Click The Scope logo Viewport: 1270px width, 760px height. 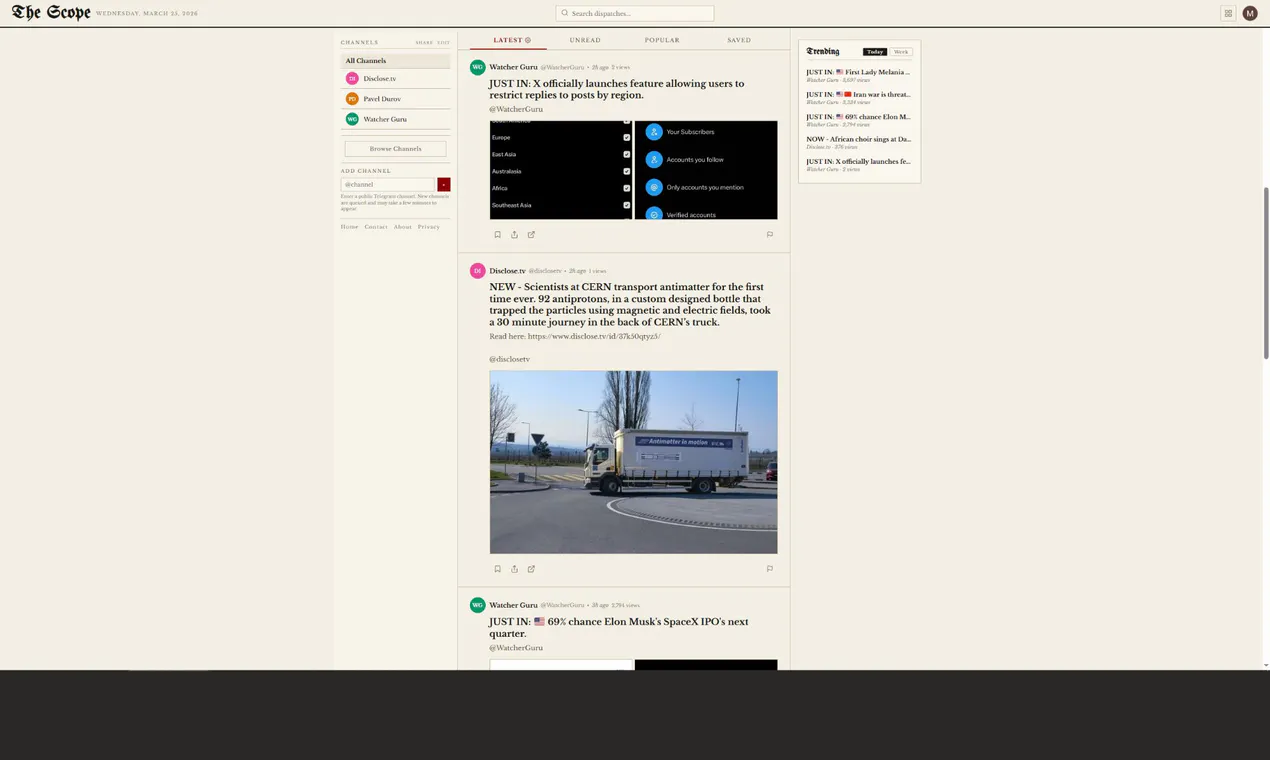click(x=51, y=13)
